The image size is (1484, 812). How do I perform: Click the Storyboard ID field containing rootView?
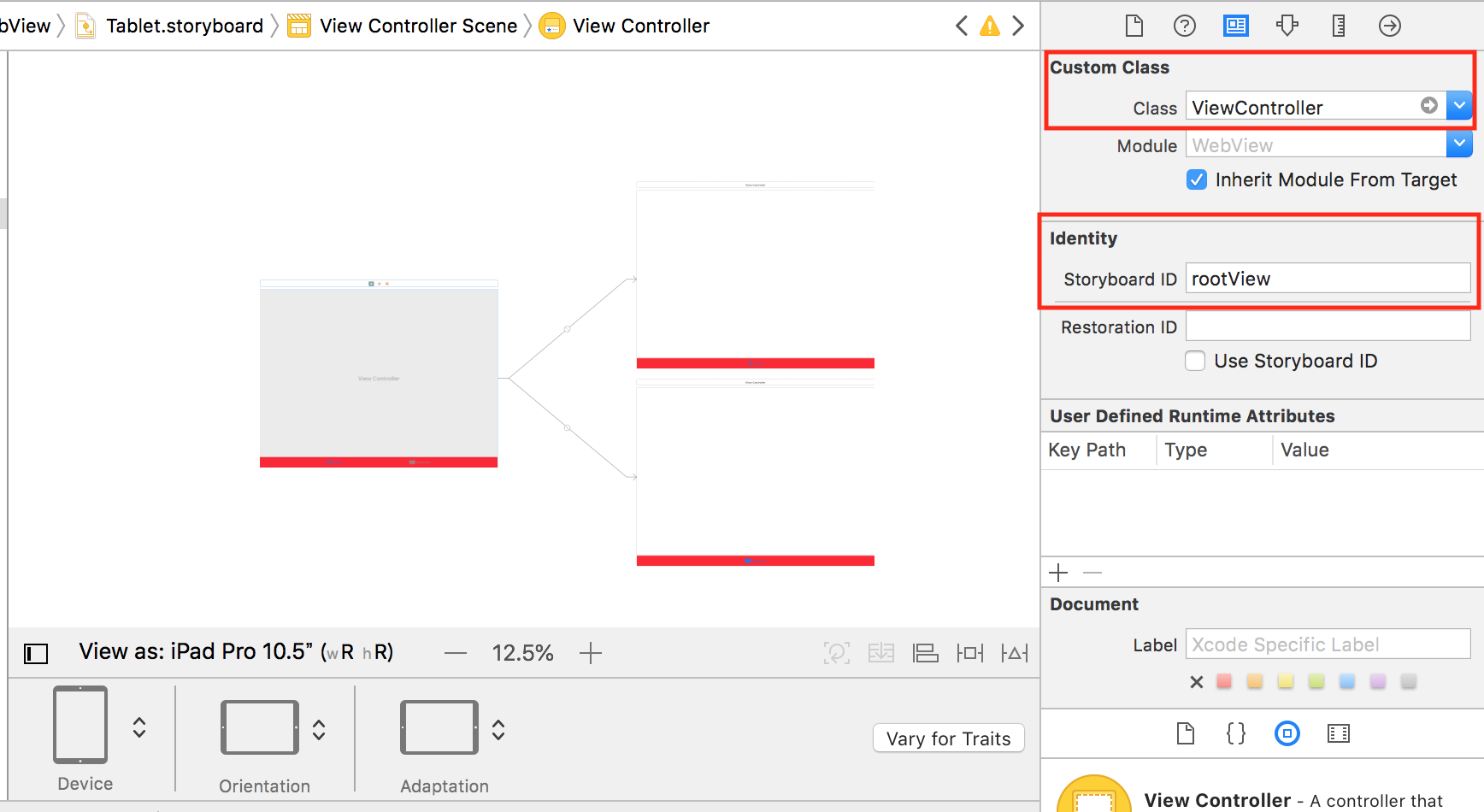point(1328,278)
